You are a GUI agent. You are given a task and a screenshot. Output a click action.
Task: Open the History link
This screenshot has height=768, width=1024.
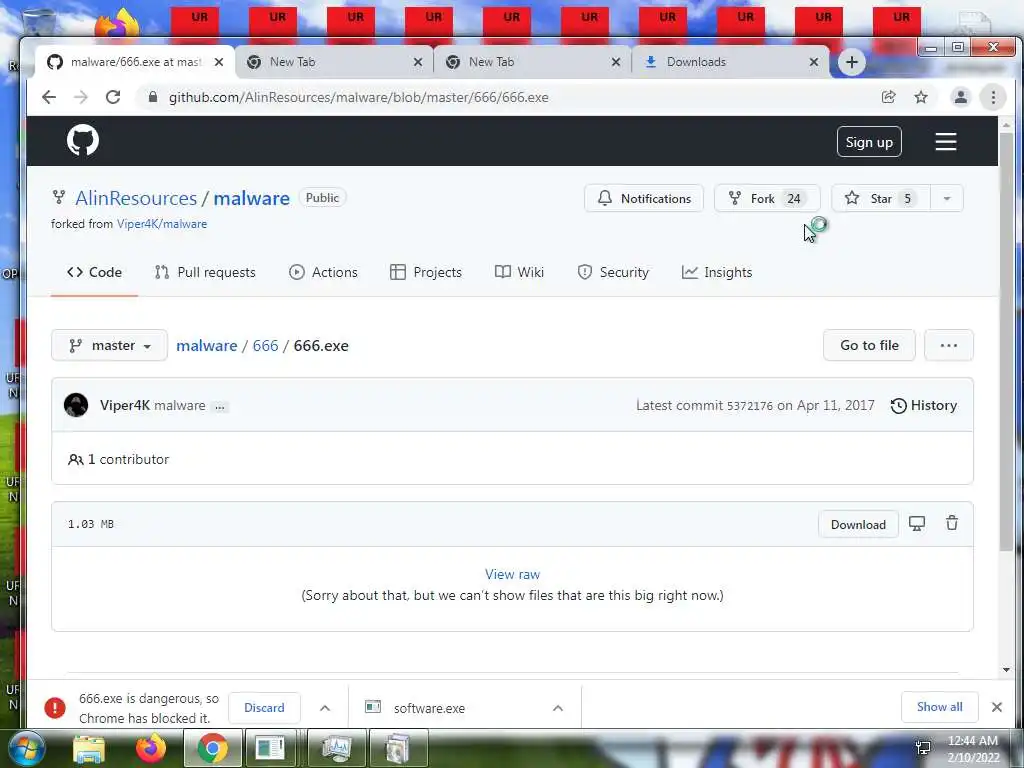click(923, 406)
